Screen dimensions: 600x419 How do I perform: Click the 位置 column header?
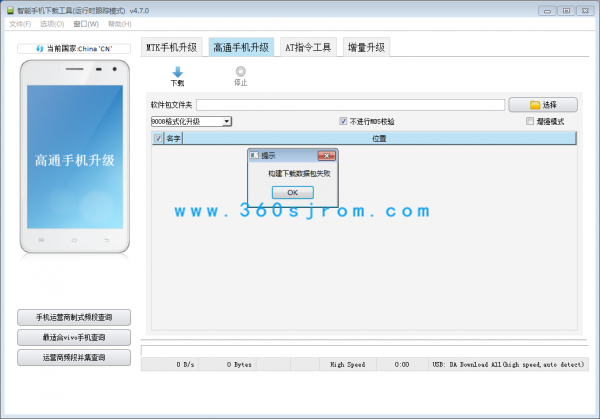[379, 139]
